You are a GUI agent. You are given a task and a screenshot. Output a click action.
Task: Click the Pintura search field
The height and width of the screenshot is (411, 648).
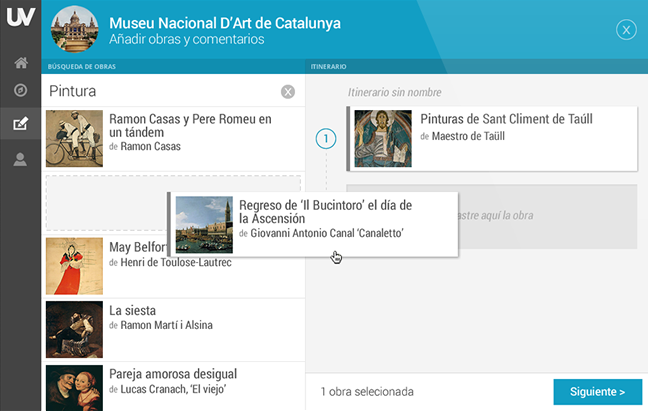[160, 92]
